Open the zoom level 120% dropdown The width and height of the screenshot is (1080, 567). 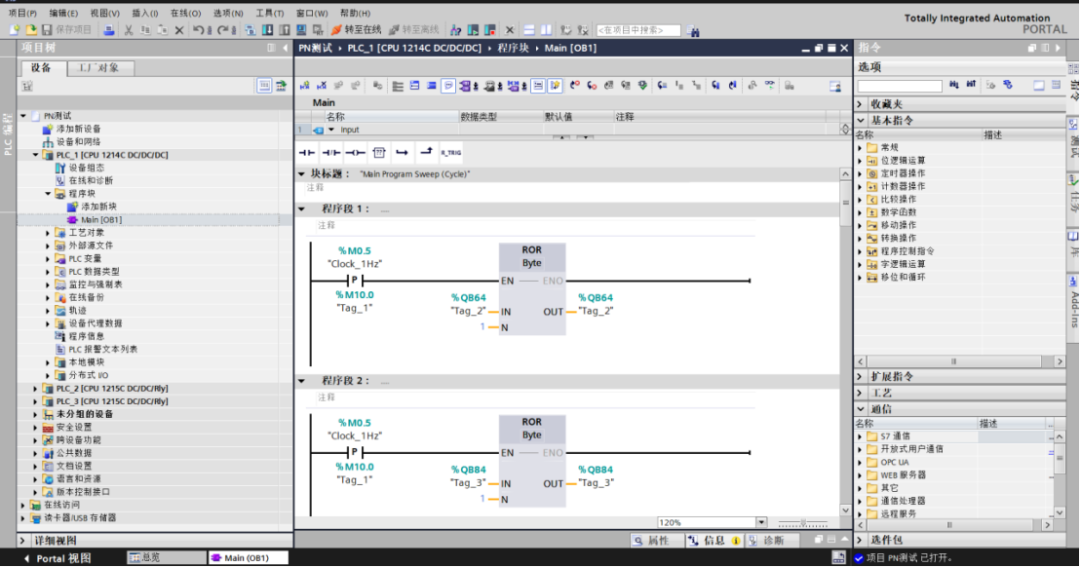click(x=761, y=523)
